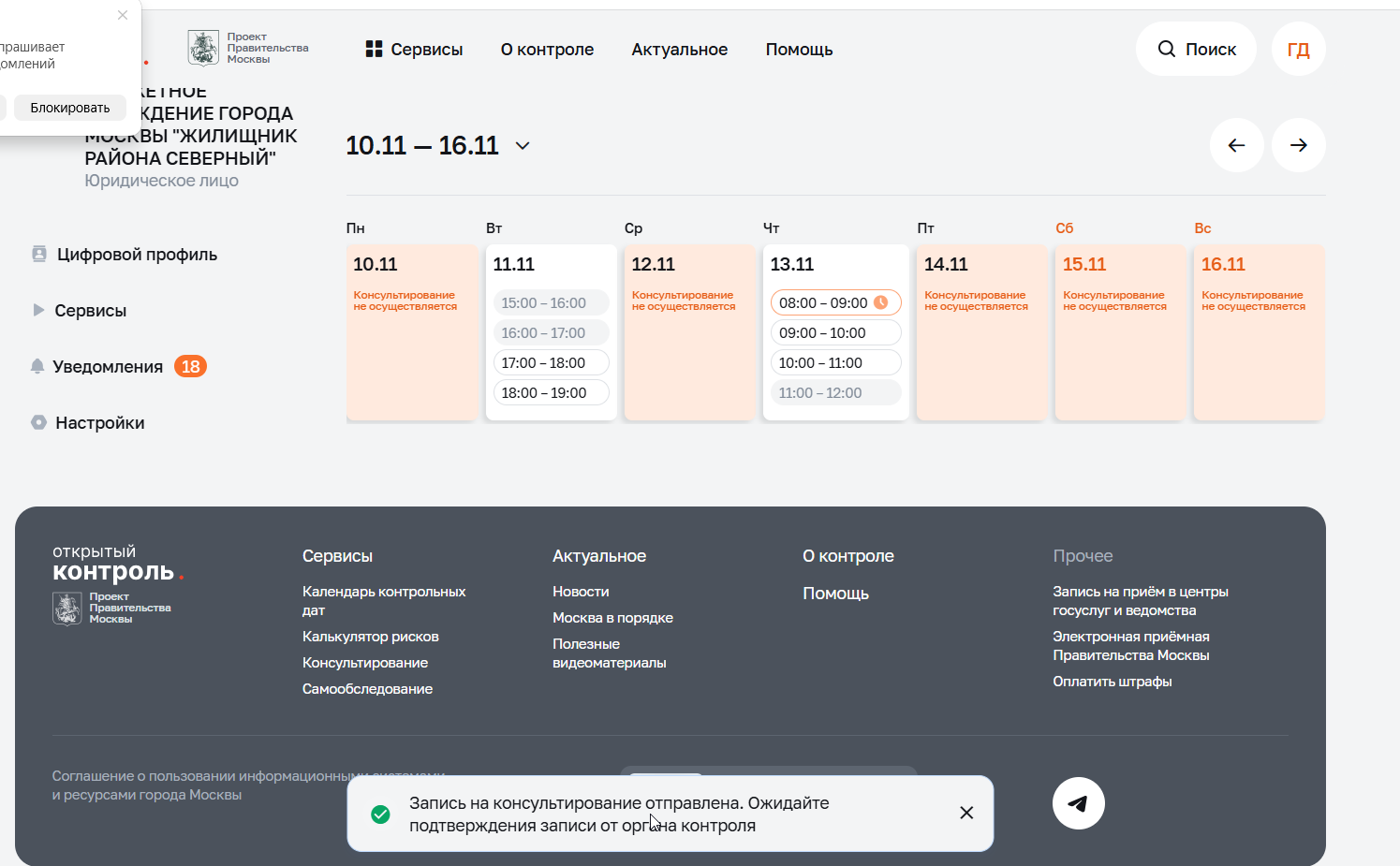Open Москва в порядке footer link
Image resolution: width=1400 pixels, height=866 pixels.
(x=612, y=617)
